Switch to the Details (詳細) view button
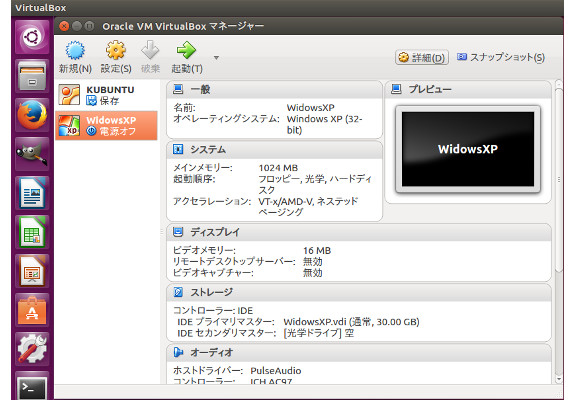The height and width of the screenshot is (400, 575). click(422, 58)
